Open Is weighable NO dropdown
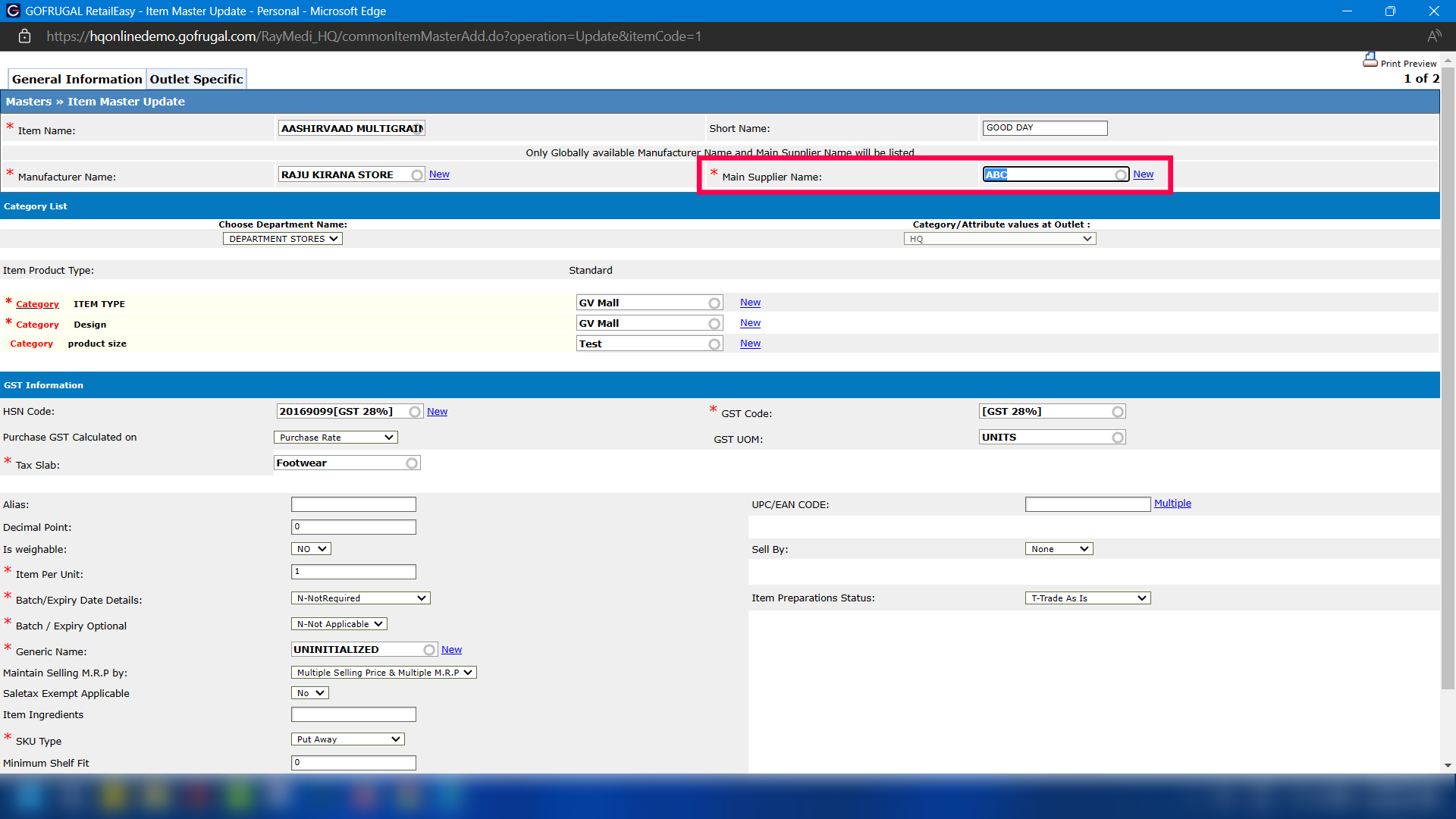The width and height of the screenshot is (1456, 819). pyautogui.click(x=311, y=549)
